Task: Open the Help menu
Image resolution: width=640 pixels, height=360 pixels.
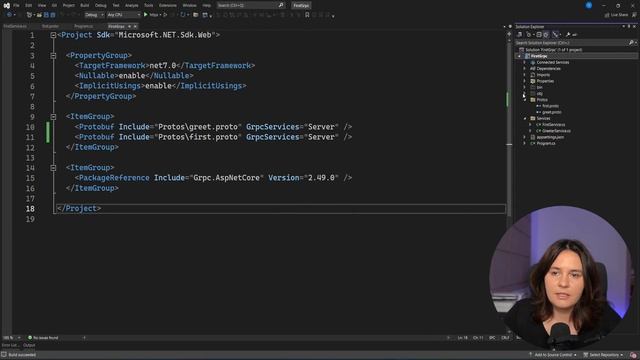Action: coord(207,5)
